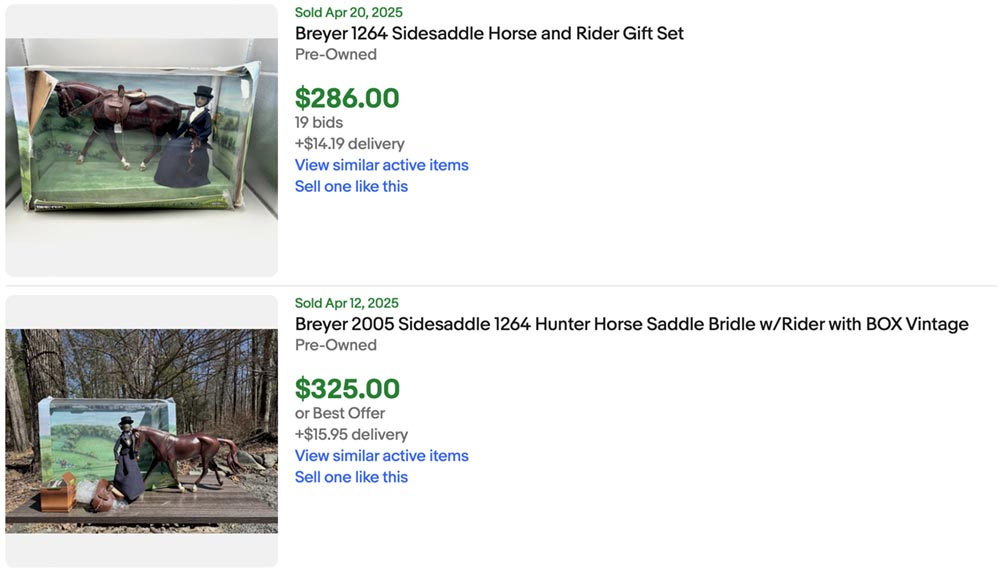Click the 19 bids text
Image resolution: width=1000 pixels, height=575 pixels.
(319, 122)
